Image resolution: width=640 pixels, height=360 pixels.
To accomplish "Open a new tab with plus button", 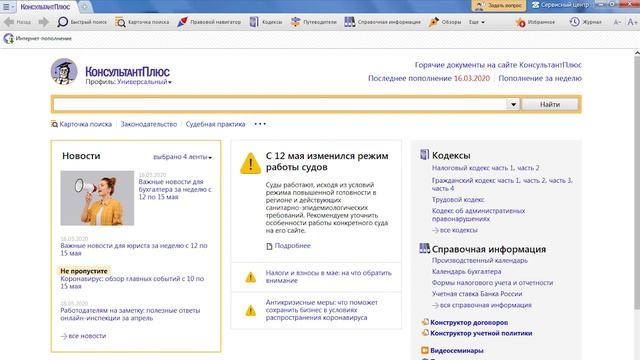I will click(85, 7).
